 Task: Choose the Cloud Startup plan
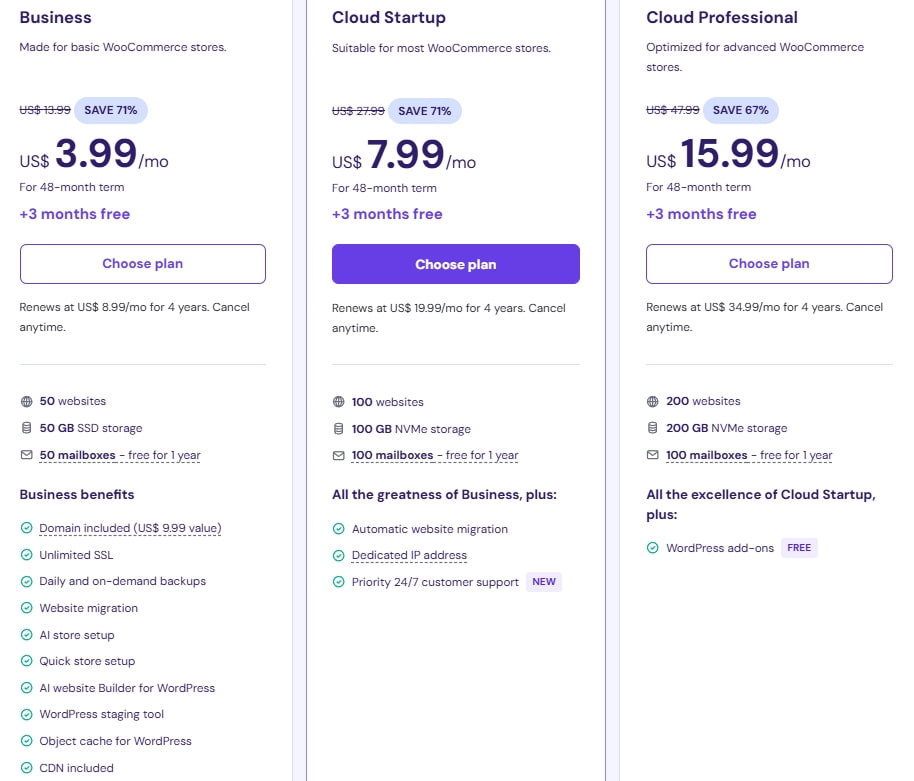click(455, 264)
